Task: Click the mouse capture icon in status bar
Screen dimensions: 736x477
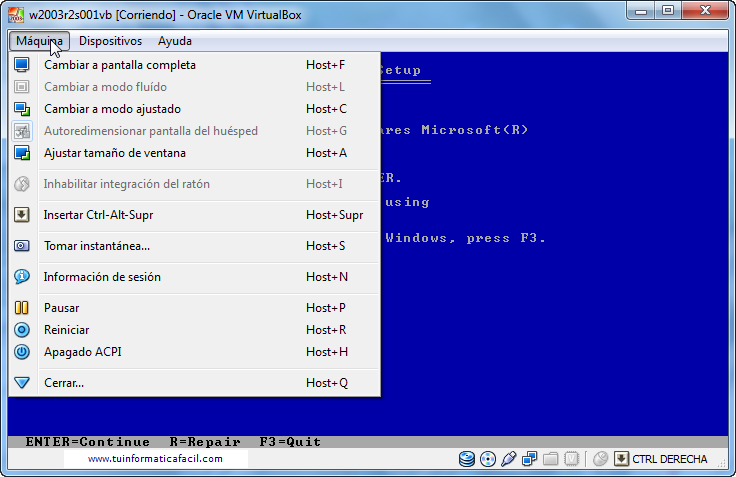Action: click(x=600, y=459)
